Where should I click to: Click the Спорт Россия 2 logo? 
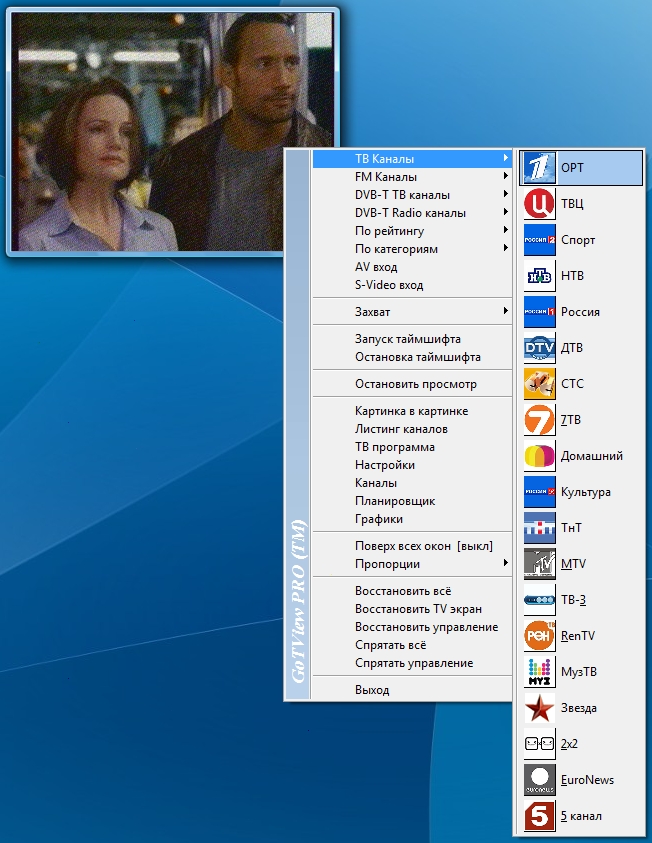pyautogui.click(x=540, y=240)
